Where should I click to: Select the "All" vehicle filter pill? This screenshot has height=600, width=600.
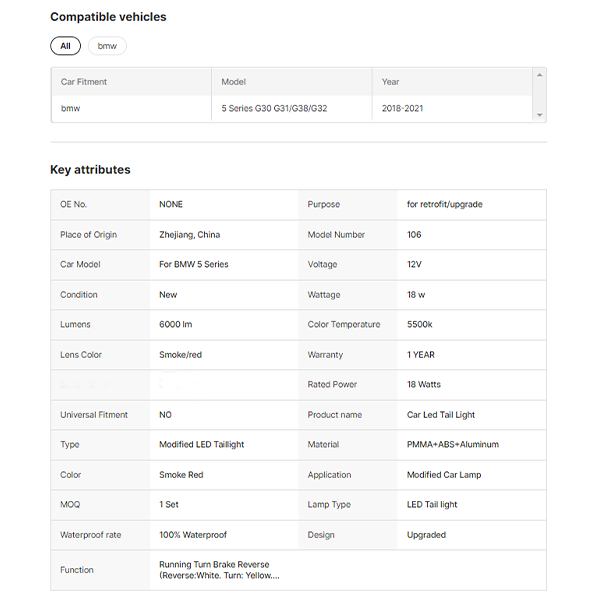click(x=65, y=46)
